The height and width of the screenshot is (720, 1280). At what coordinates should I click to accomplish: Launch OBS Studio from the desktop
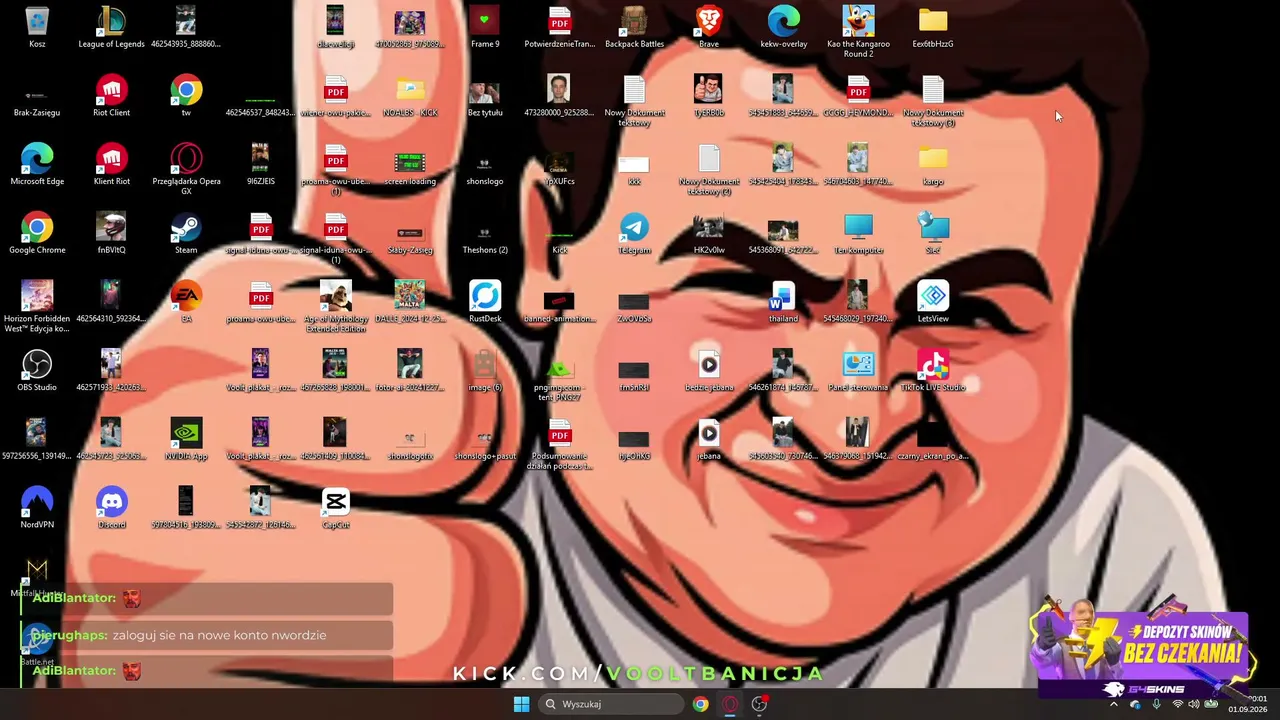coord(37,372)
